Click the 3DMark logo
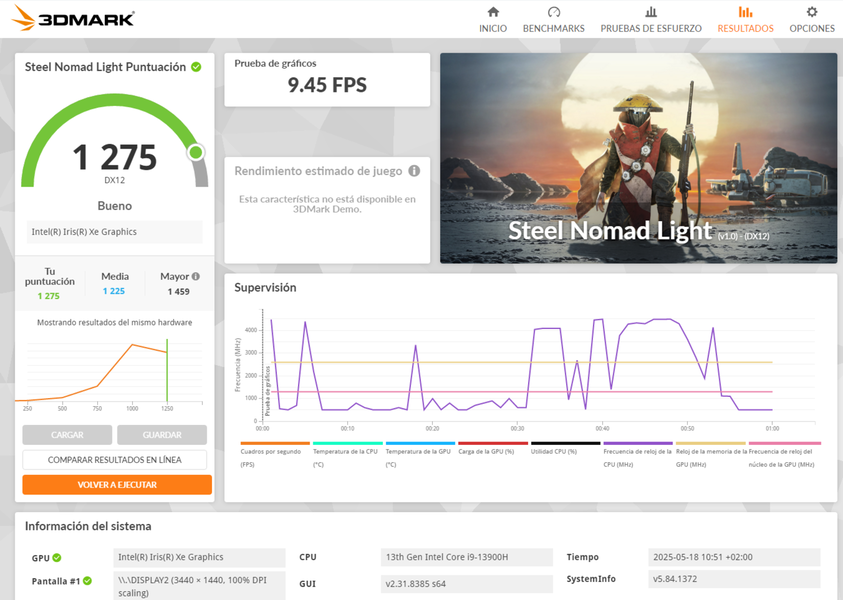This screenshot has width=843, height=600. pyautogui.click(x=73, y=17)
